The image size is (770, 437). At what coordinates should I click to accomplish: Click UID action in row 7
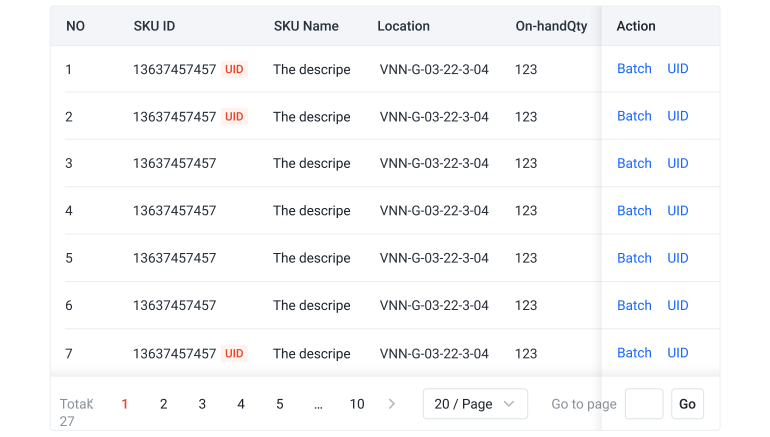[678, 353]
